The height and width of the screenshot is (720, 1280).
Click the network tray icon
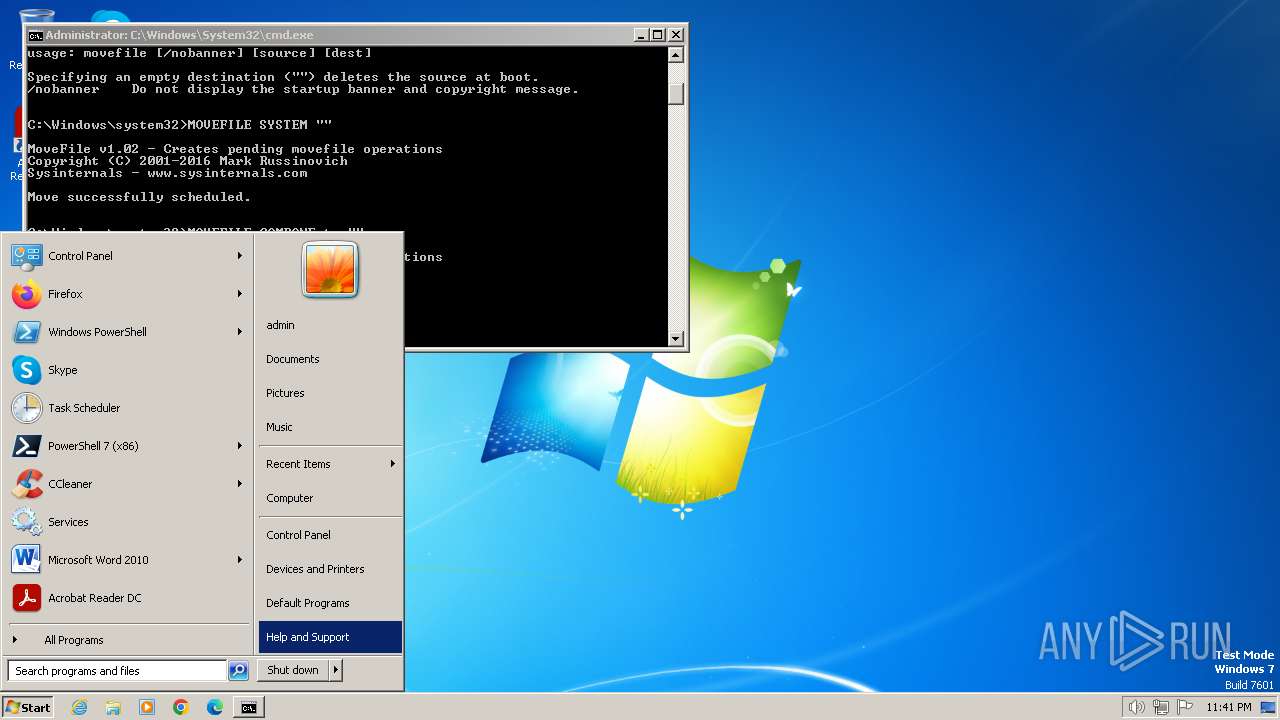point(1161,707)
